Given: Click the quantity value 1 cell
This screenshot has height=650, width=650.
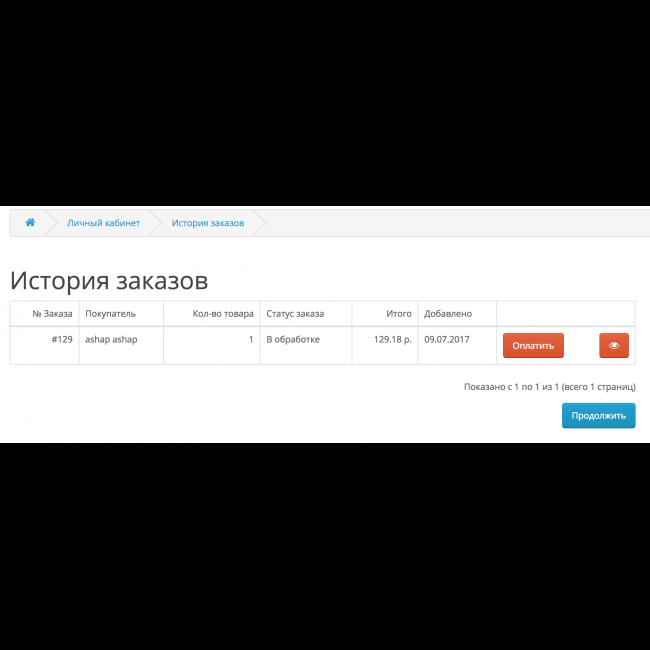Looking at the screenshot, I should (x=250, y=340).
